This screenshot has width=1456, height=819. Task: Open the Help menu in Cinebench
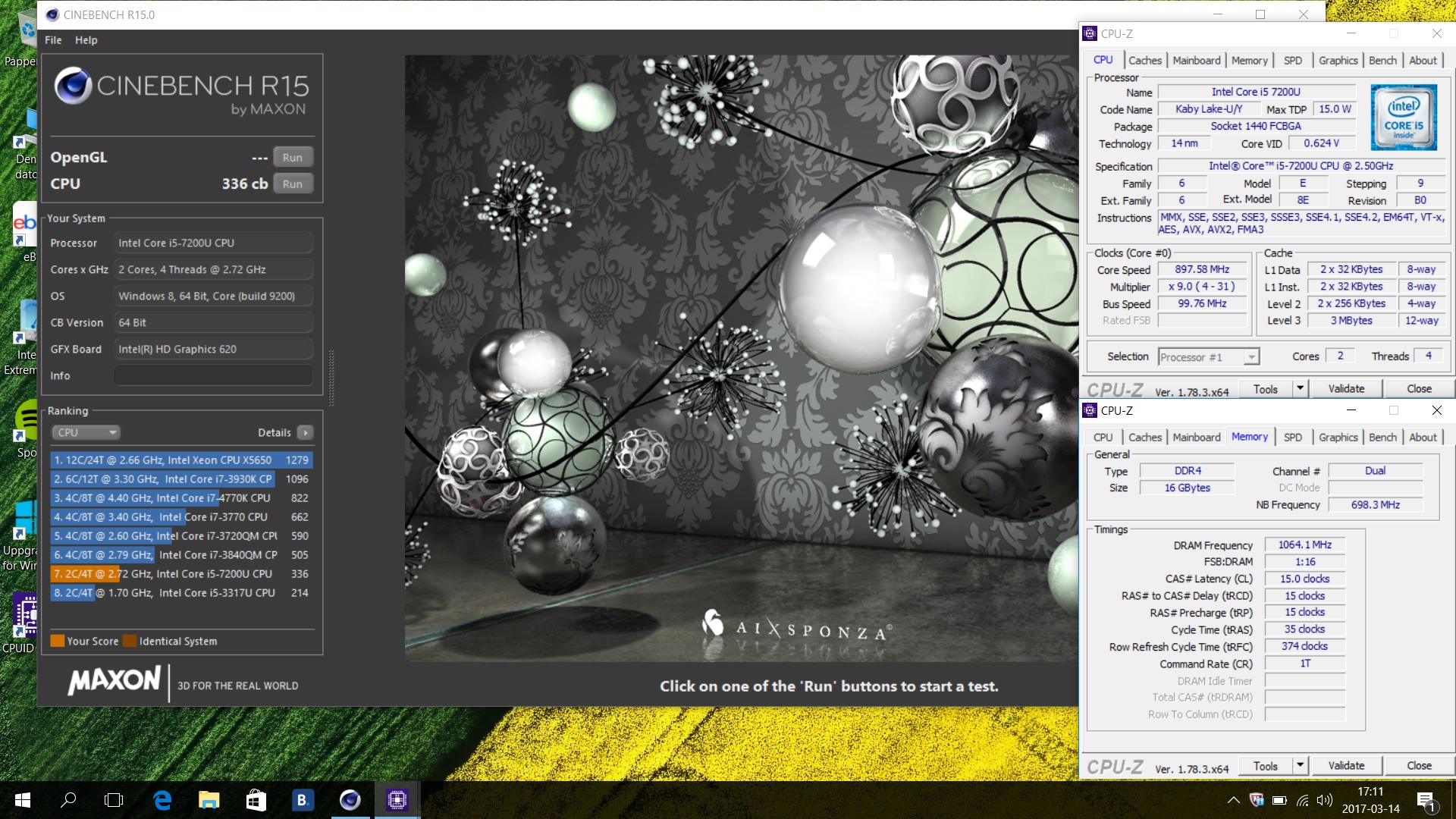point(86,40)
